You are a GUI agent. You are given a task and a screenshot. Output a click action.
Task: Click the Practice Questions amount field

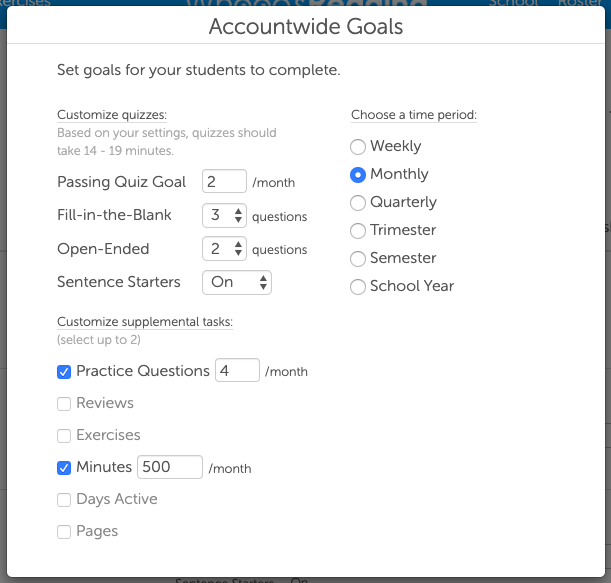point(237,371)
